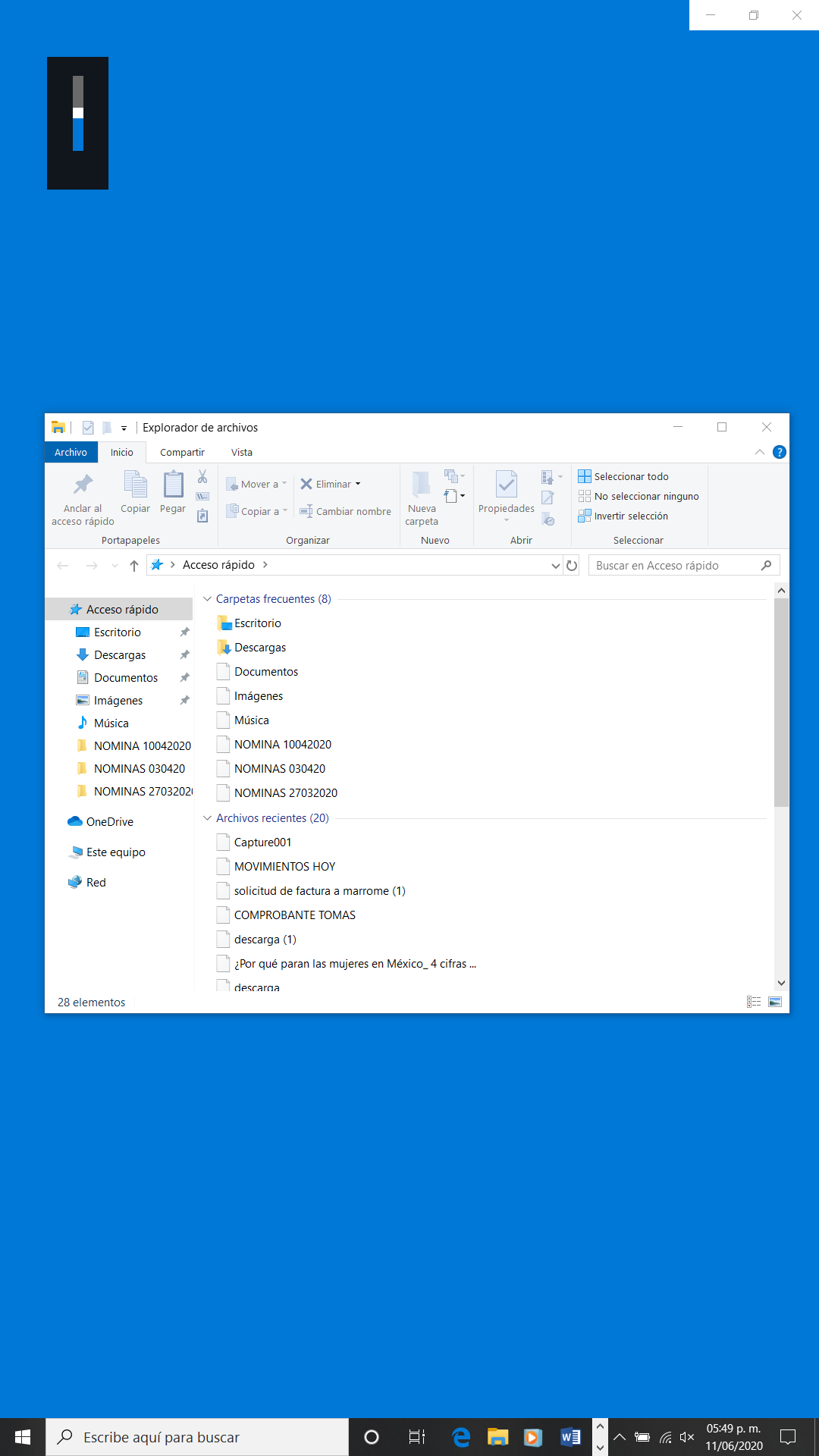Click the Pegar clipboard icon

pyautogui.click(x=173, y=485)
